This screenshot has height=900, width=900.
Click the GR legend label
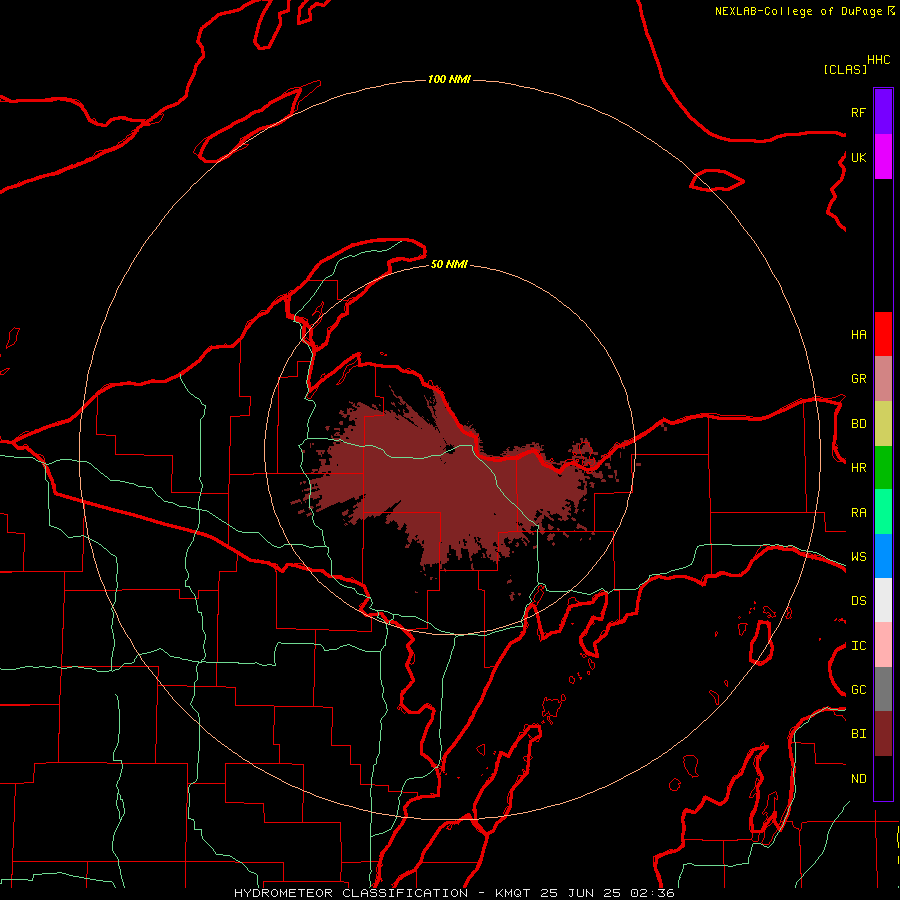click(x=858, y=379)
